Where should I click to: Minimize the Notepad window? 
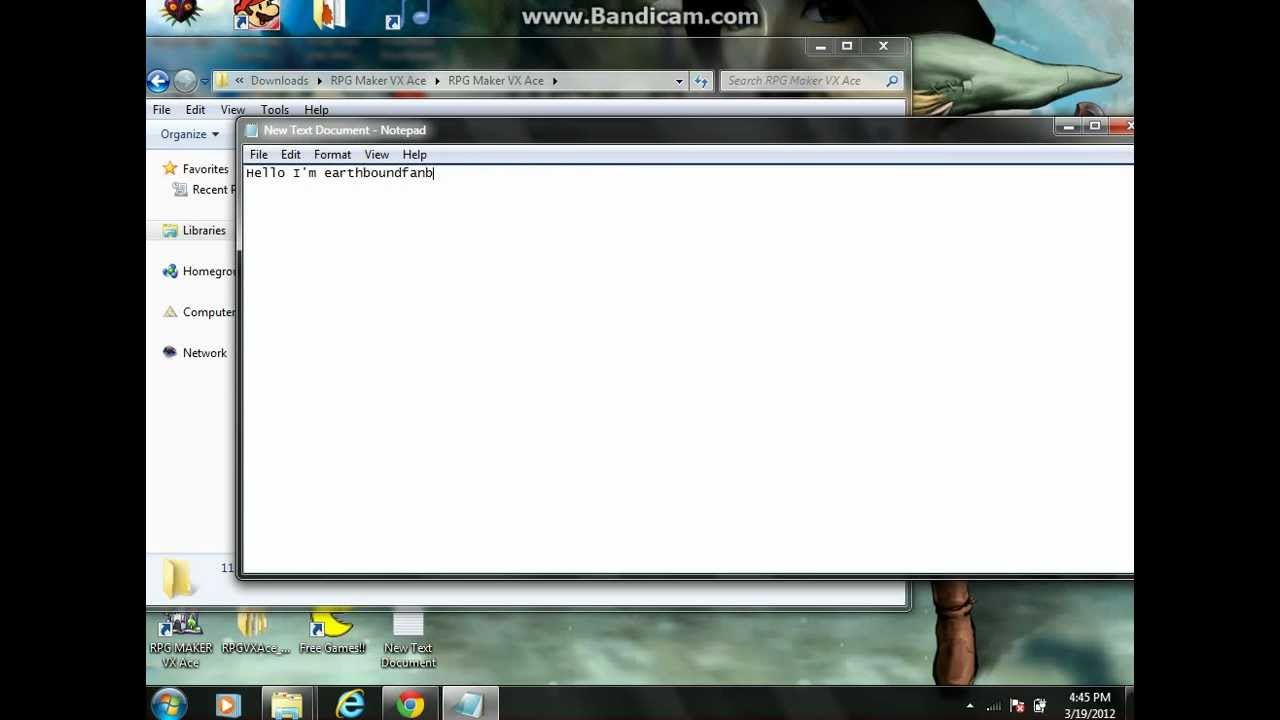pos(1068,126)
